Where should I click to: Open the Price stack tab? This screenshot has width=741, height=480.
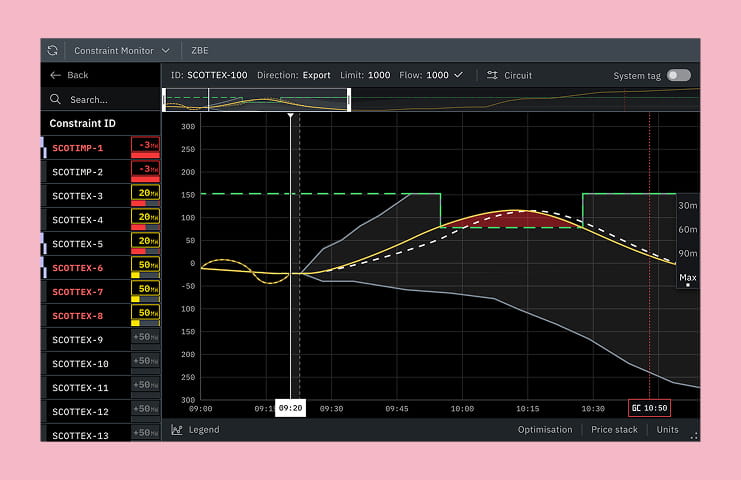(x=614, y=430)
